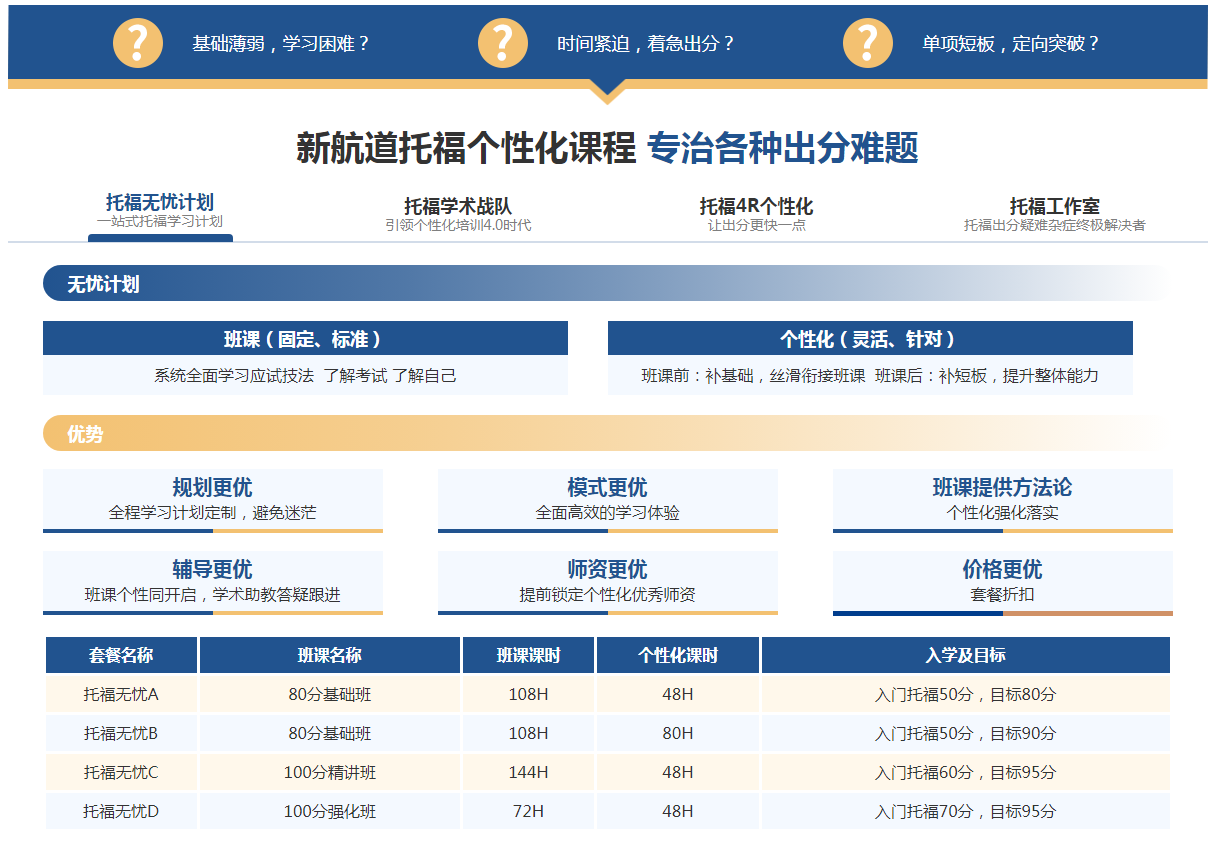Click 108H in the 托福无忧A row
1213x846 pixels.
[529, 694]
